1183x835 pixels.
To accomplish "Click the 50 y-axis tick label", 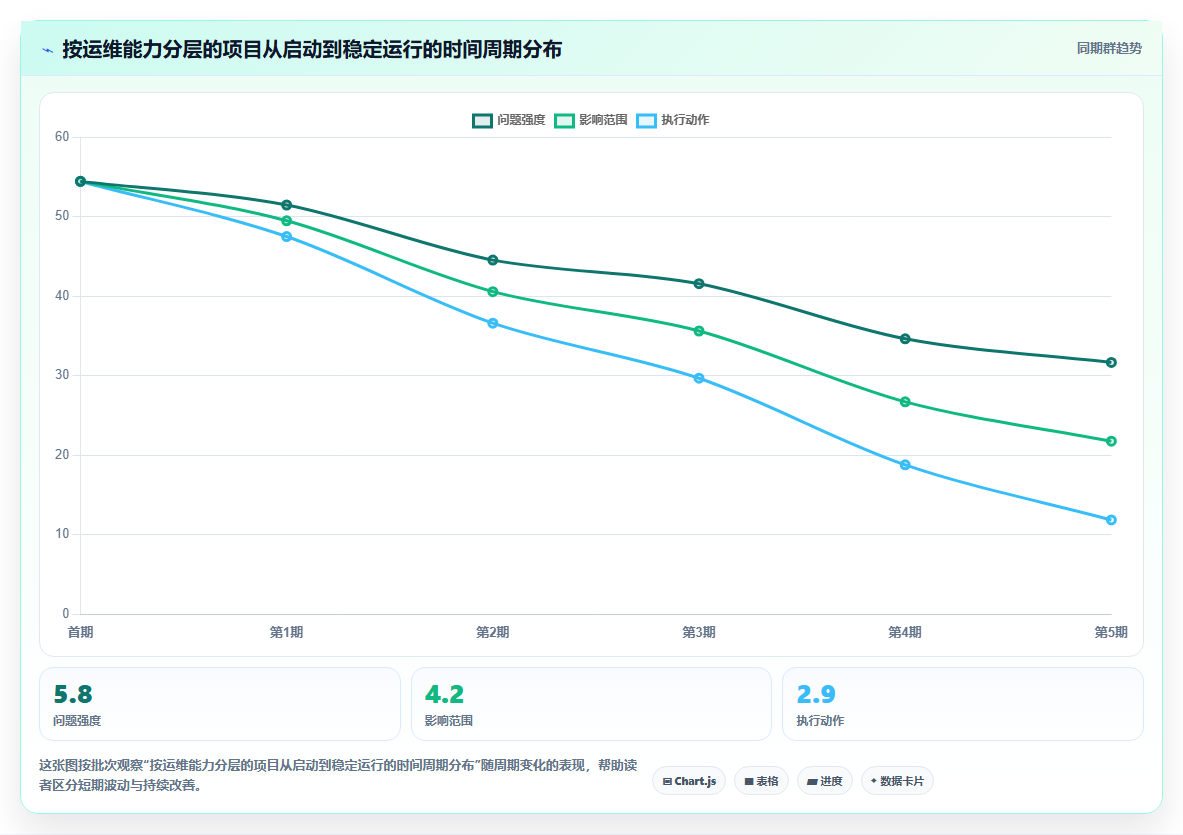I will [62, 216].
